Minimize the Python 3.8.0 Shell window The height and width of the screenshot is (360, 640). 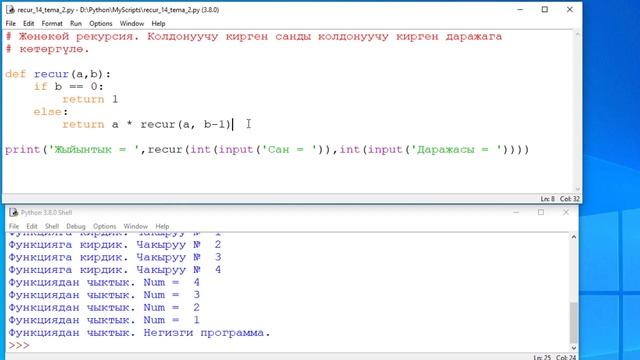click(516, 212)
